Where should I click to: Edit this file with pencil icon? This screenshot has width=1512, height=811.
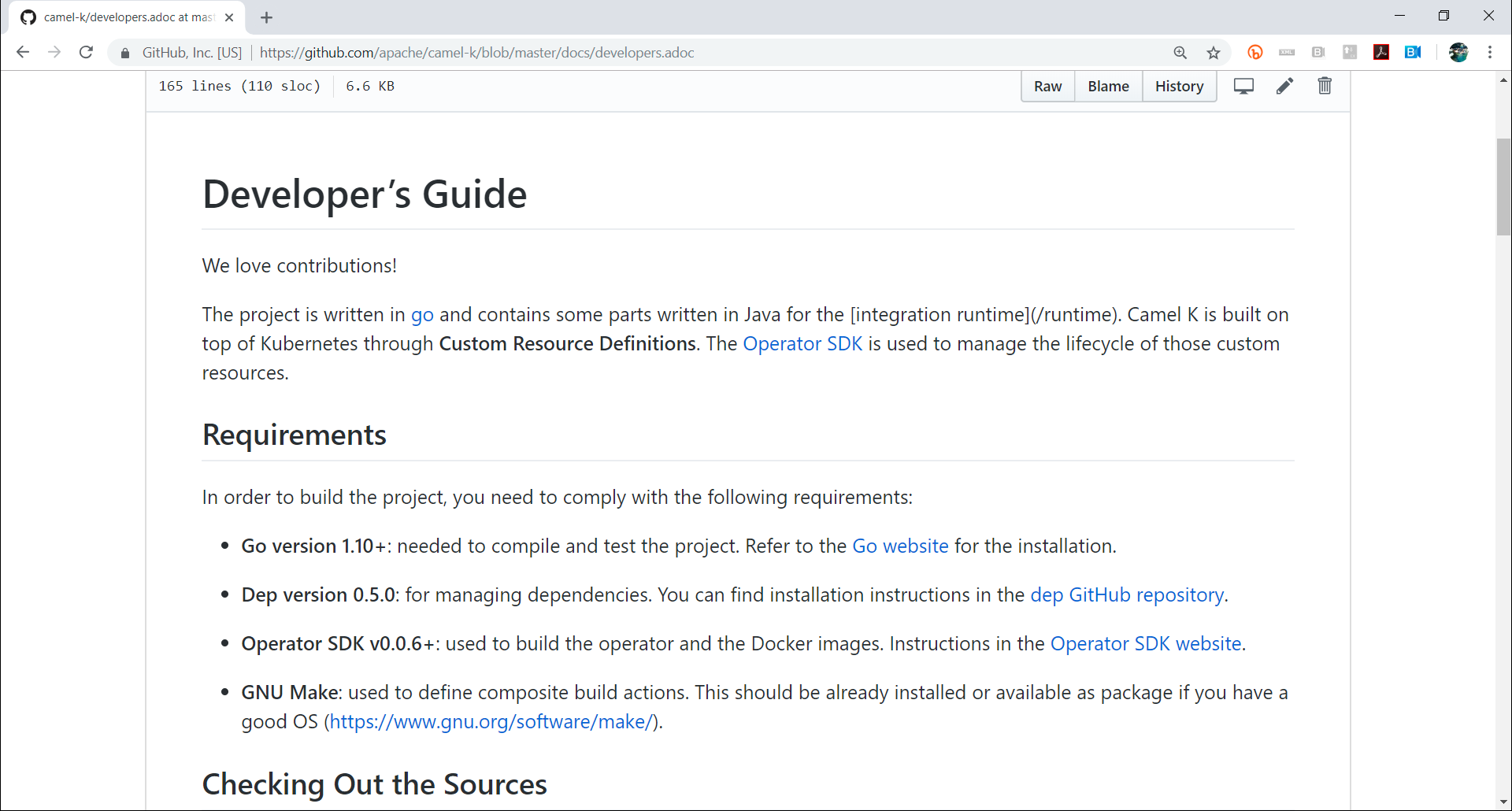(x=1284, y=86)
